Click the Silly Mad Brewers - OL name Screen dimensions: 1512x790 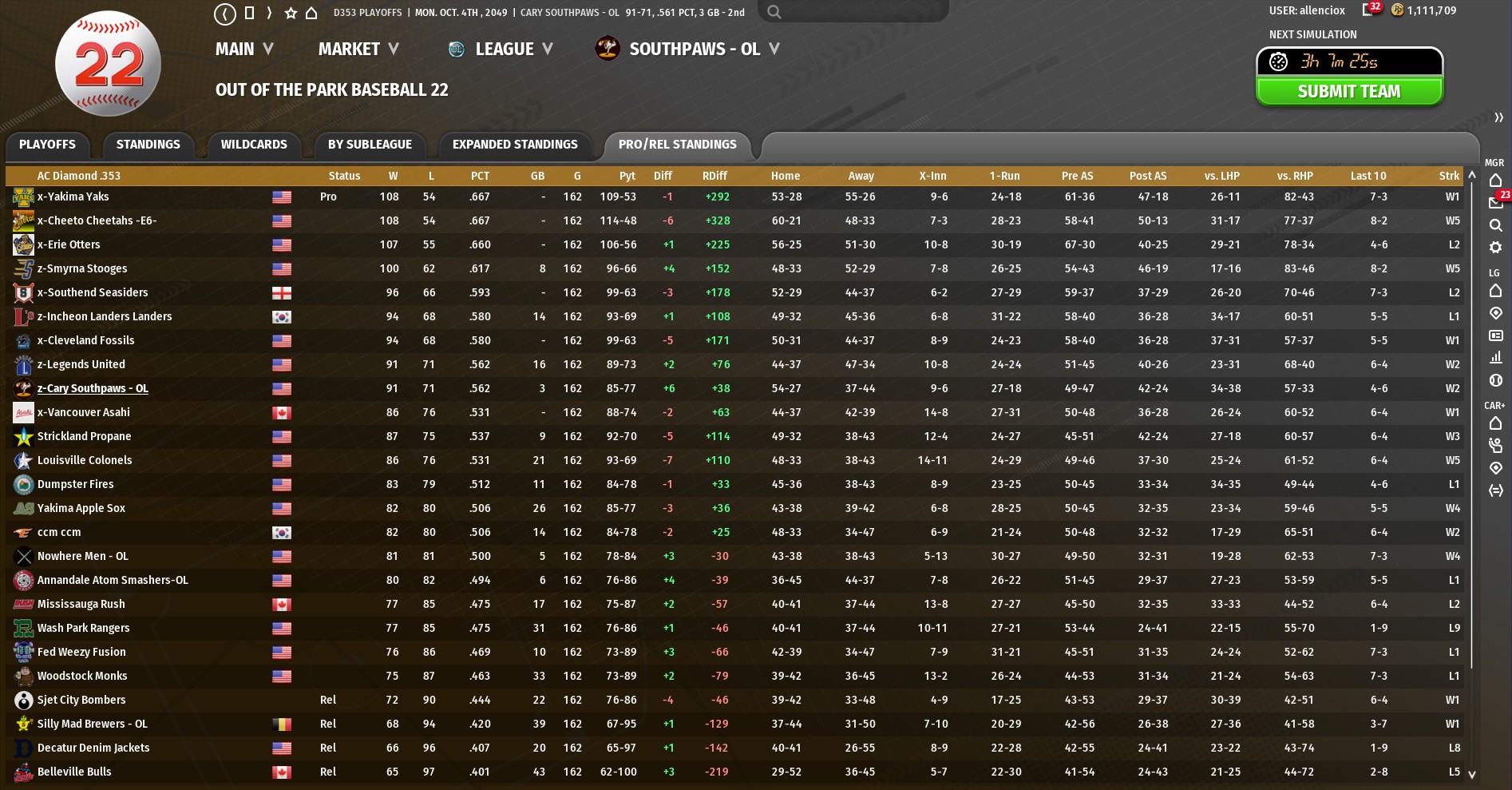pyautogui.click(x=93, y=724)
